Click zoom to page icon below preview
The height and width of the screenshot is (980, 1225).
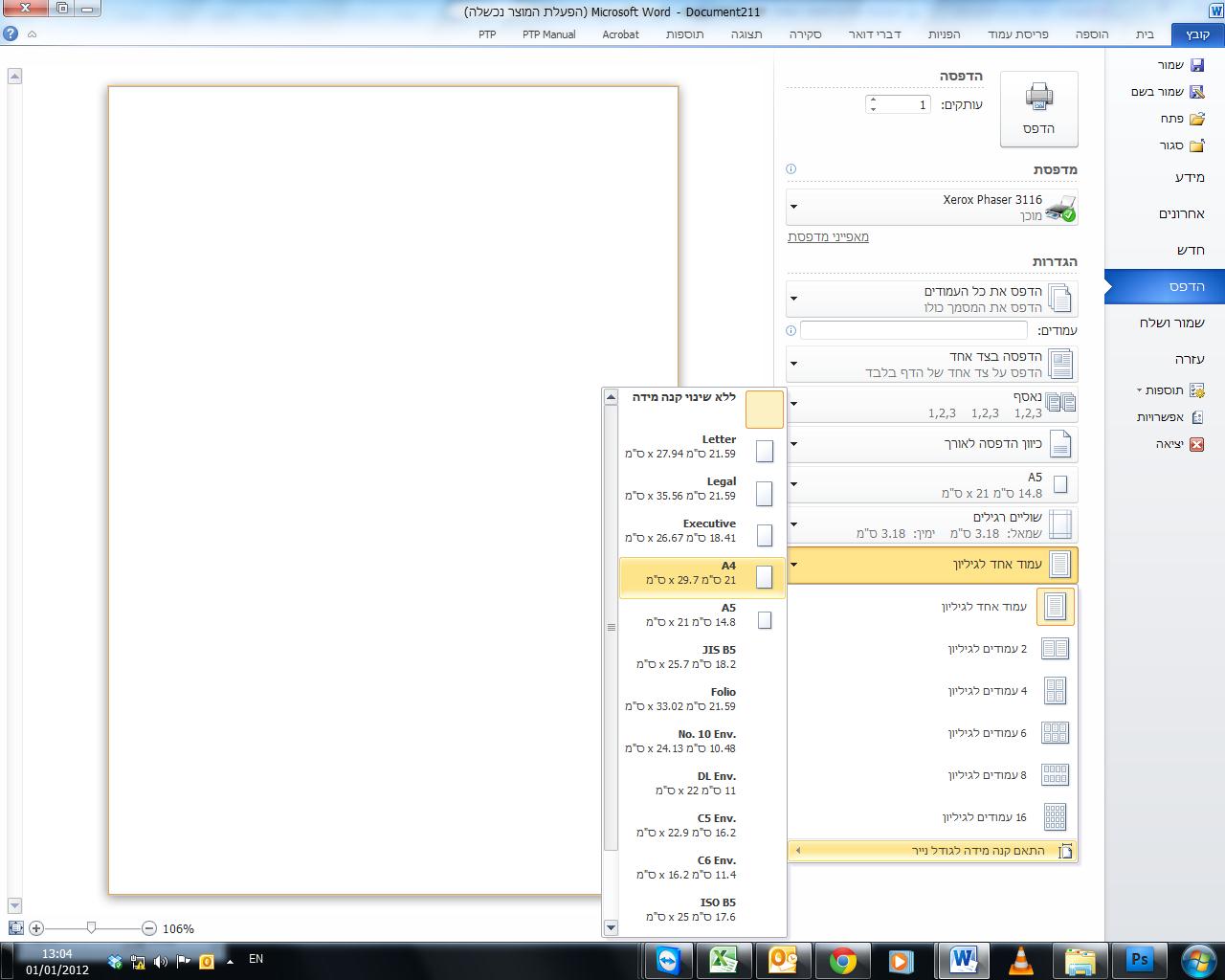tap(16, 927)
